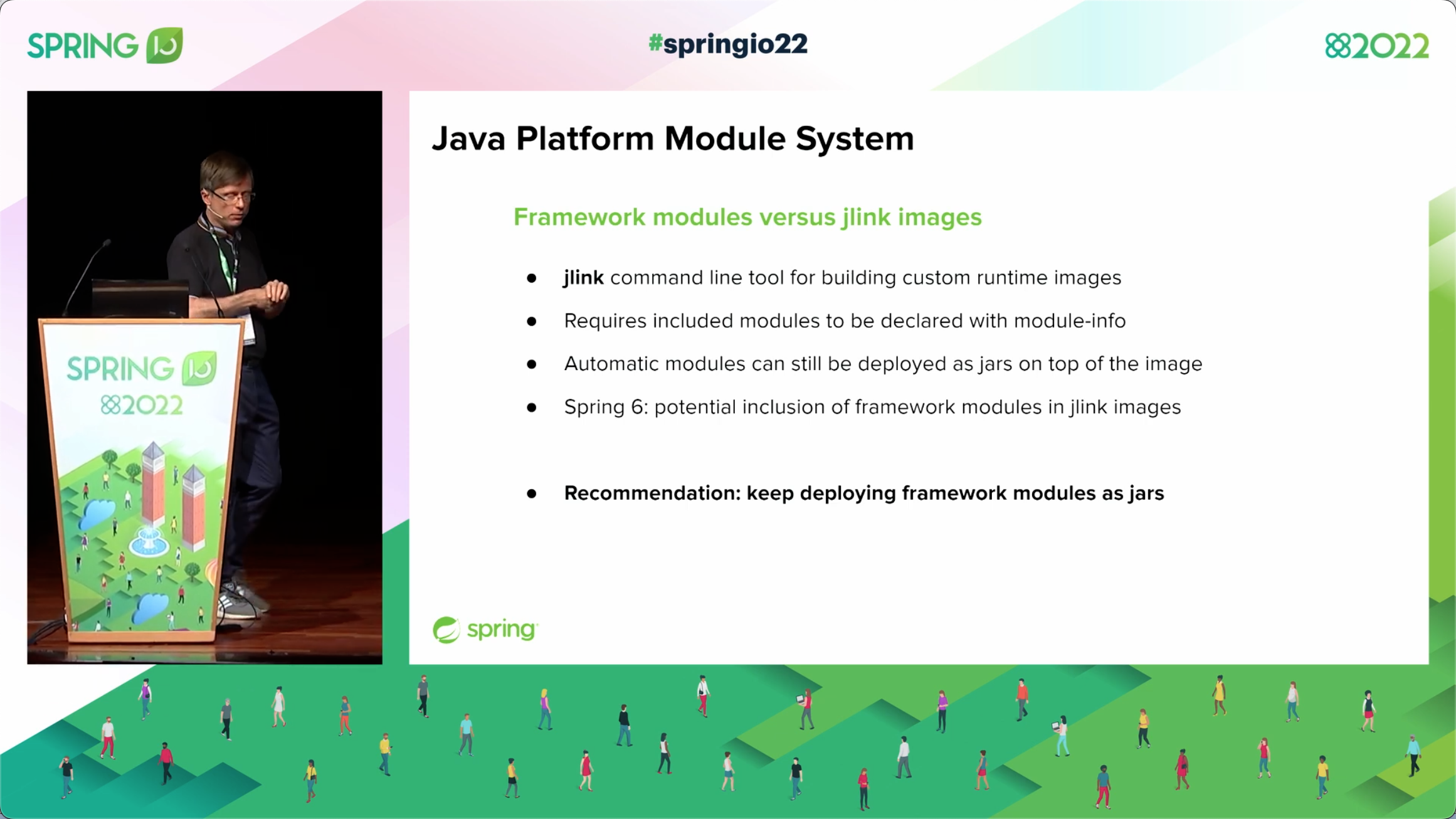Viewport: 1456px width, 819px height.
Task: Expand the Framework modules versus jlink images heading
Action: point(747,217)
